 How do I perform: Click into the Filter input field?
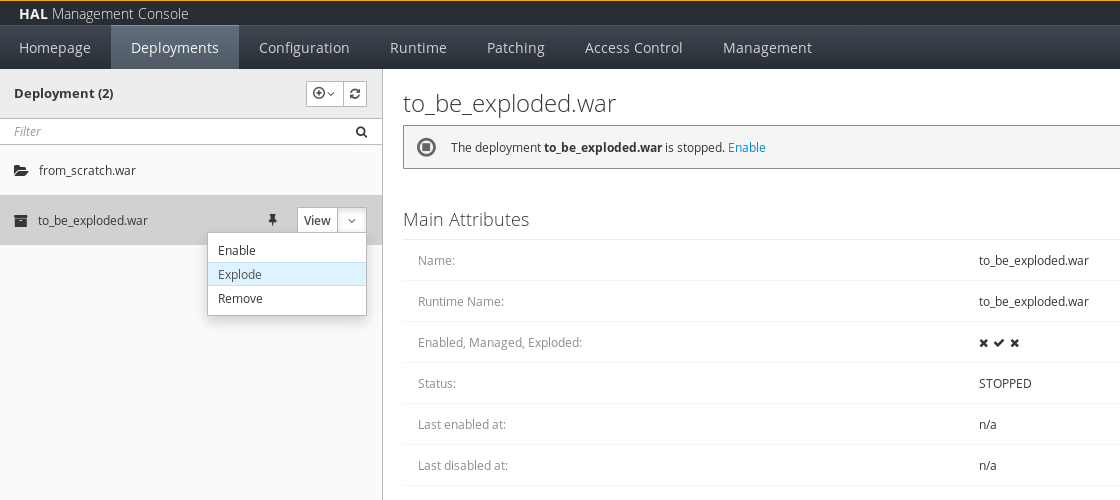tap(182, 131)
